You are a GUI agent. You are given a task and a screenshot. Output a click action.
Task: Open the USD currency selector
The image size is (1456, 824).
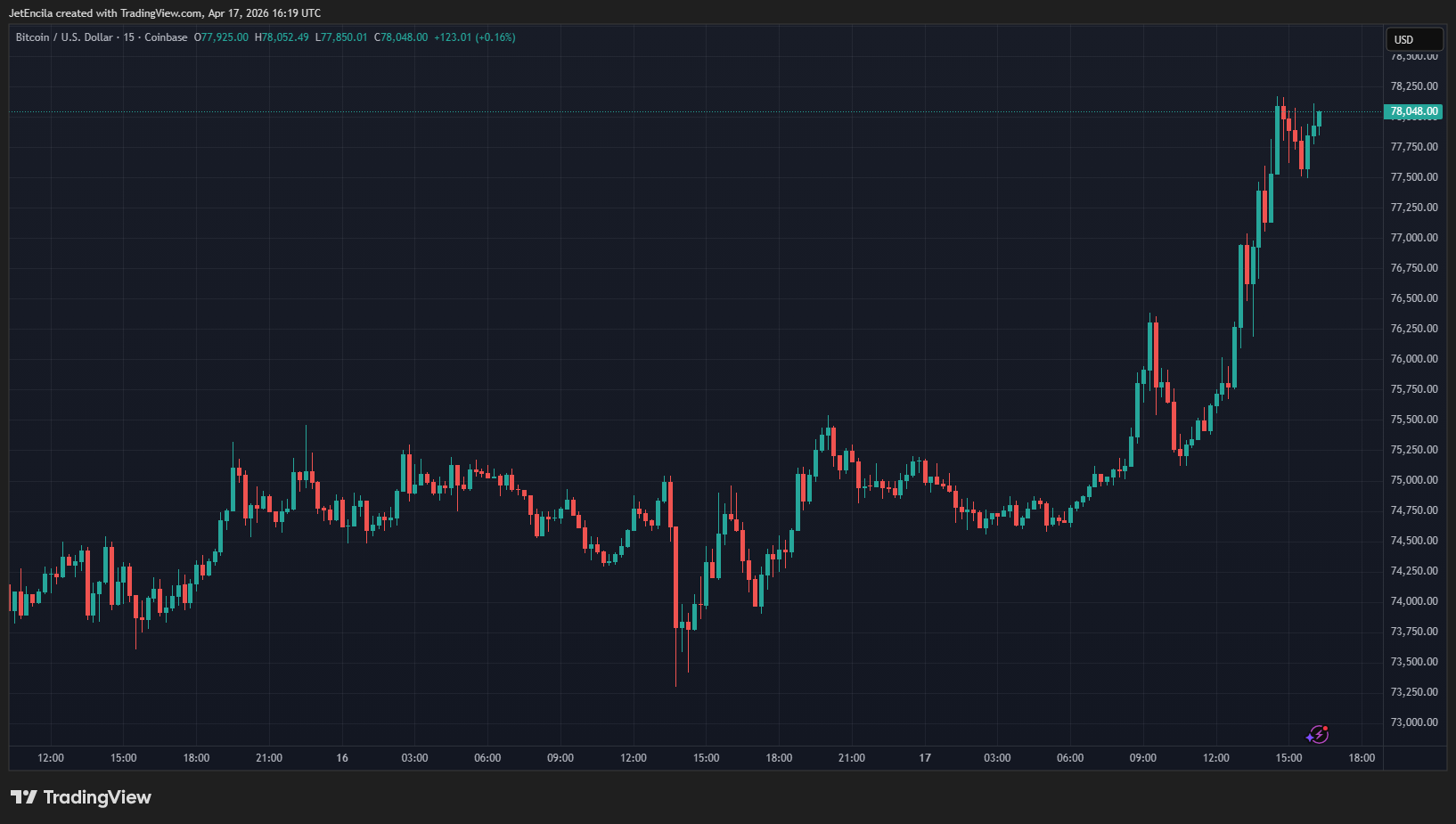(x=1413, y=39)
